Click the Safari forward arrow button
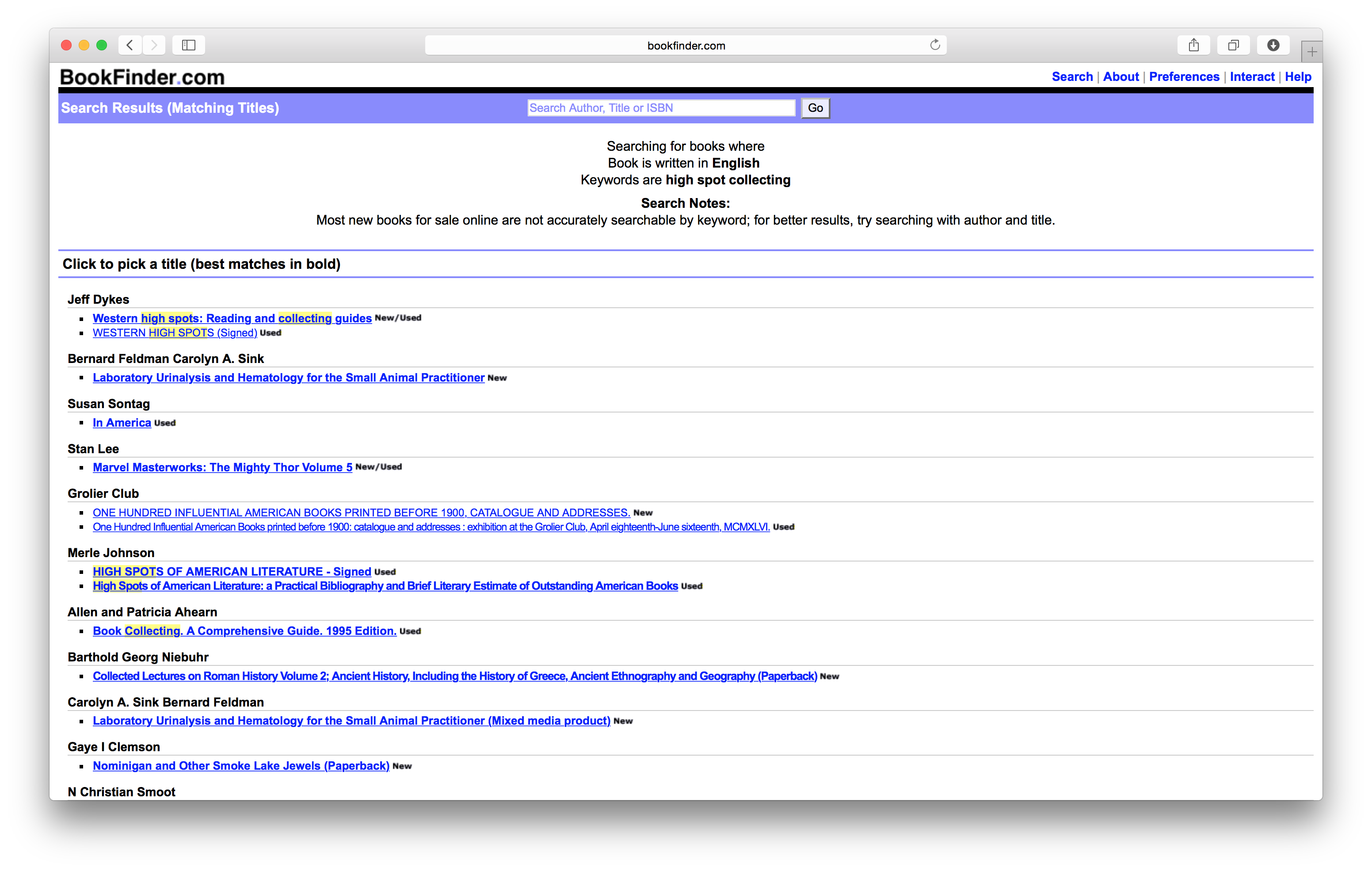Image resolution: width=1372 pixels, height=871 pixels. (154, 45)
